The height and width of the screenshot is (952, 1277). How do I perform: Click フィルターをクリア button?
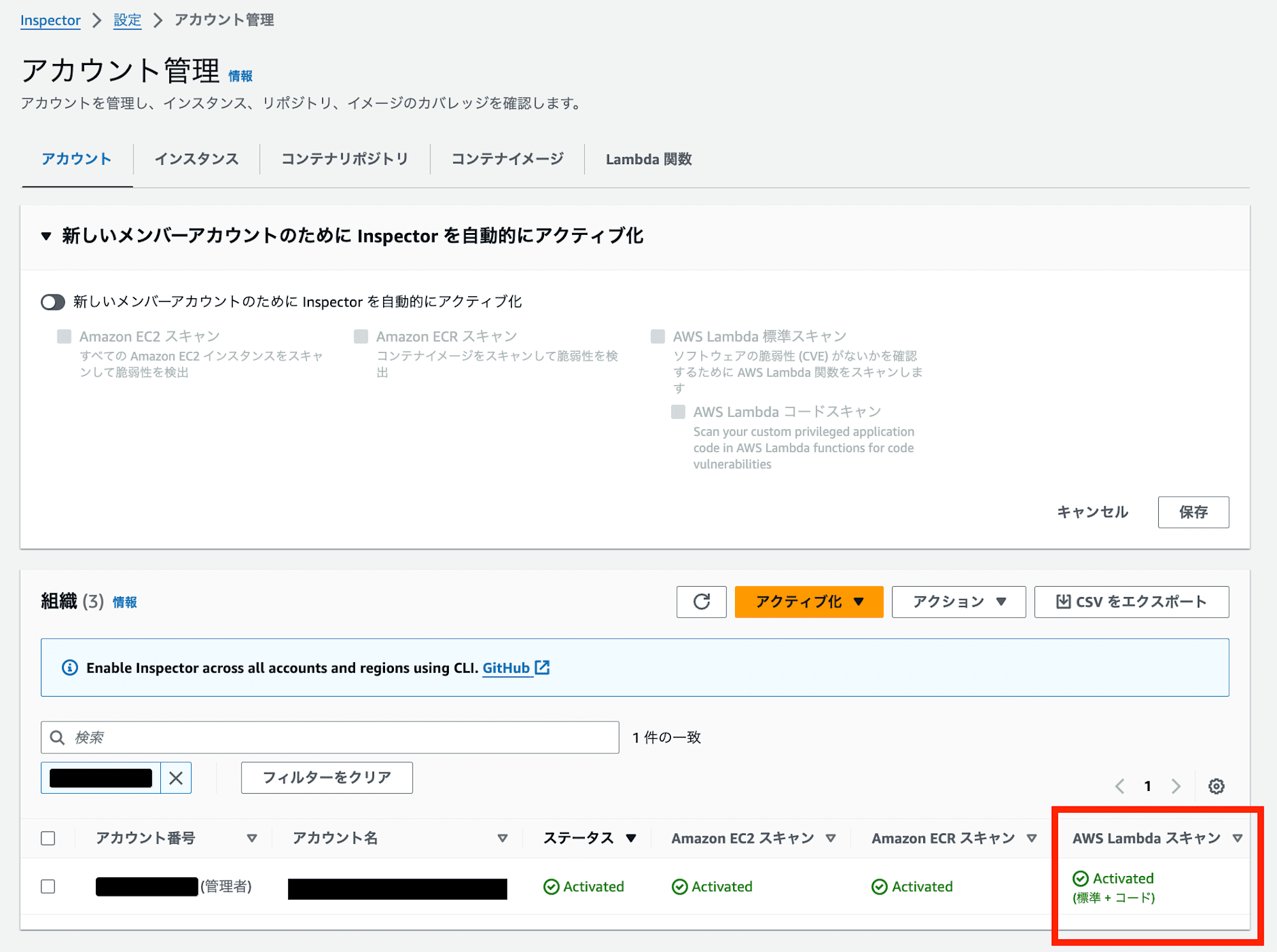coord(327,778)
